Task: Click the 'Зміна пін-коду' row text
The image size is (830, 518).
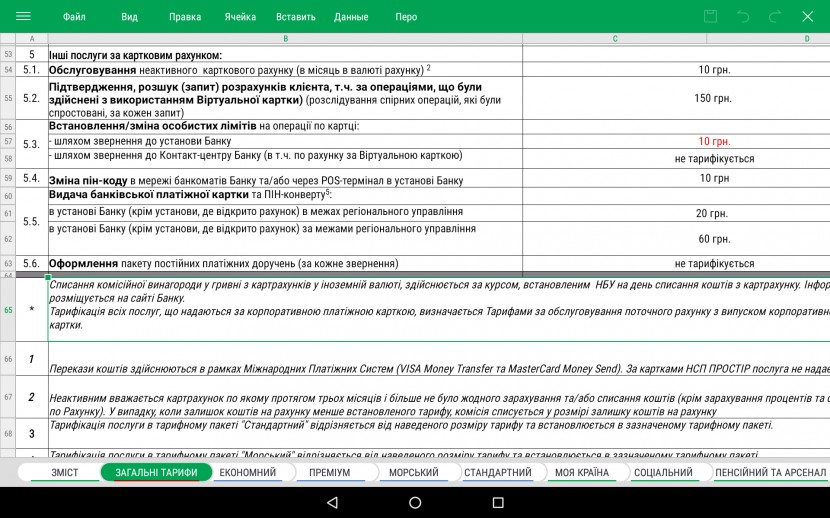Action: (x=256, y=180)
